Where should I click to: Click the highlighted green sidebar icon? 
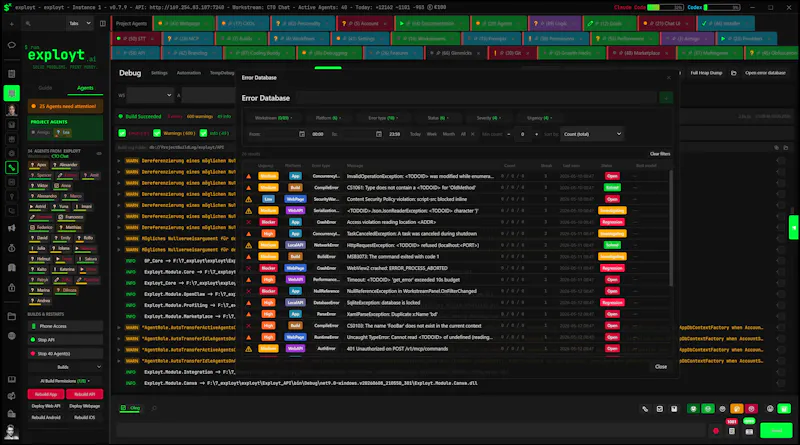[x=11, y=93]
